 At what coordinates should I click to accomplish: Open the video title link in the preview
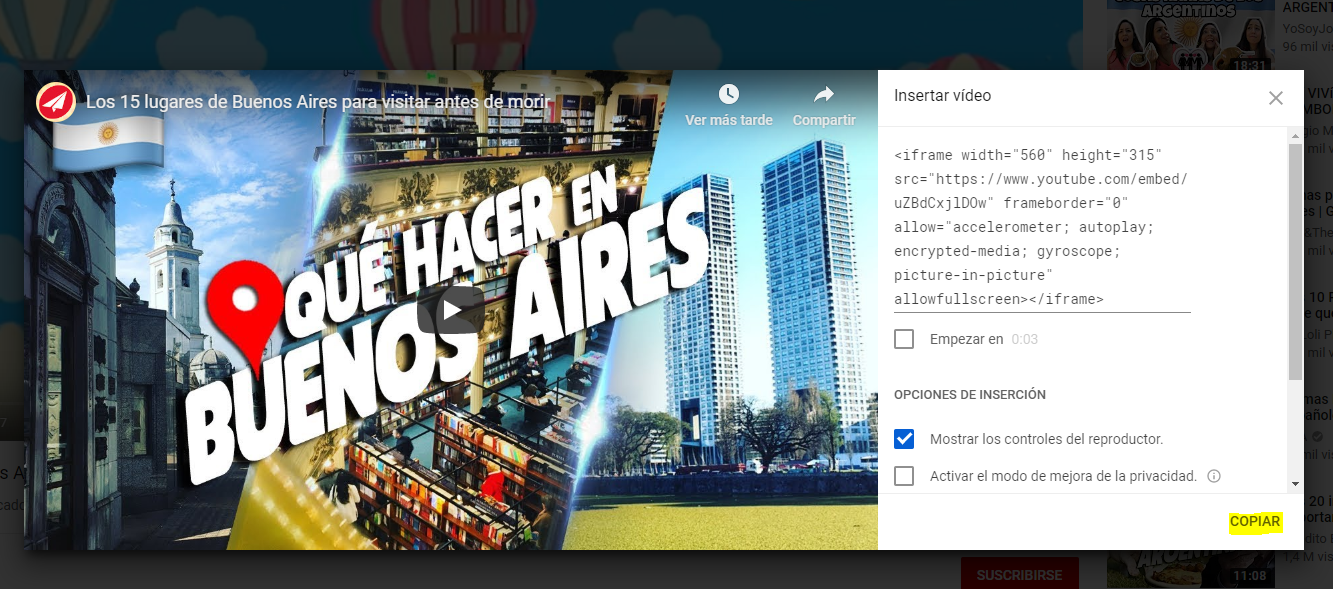(317, 102)
